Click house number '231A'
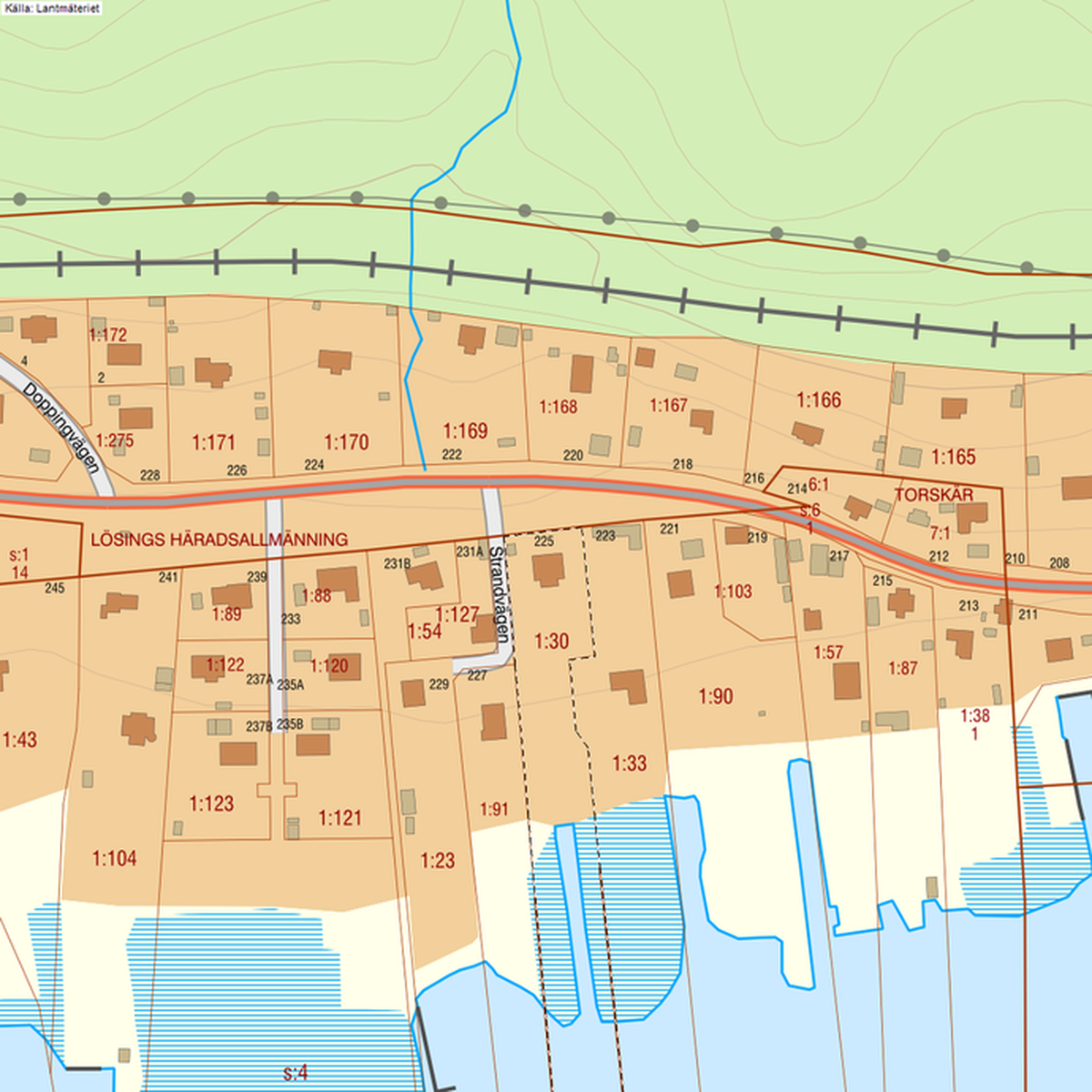The image size is (1092, 1092). (470, 552)
